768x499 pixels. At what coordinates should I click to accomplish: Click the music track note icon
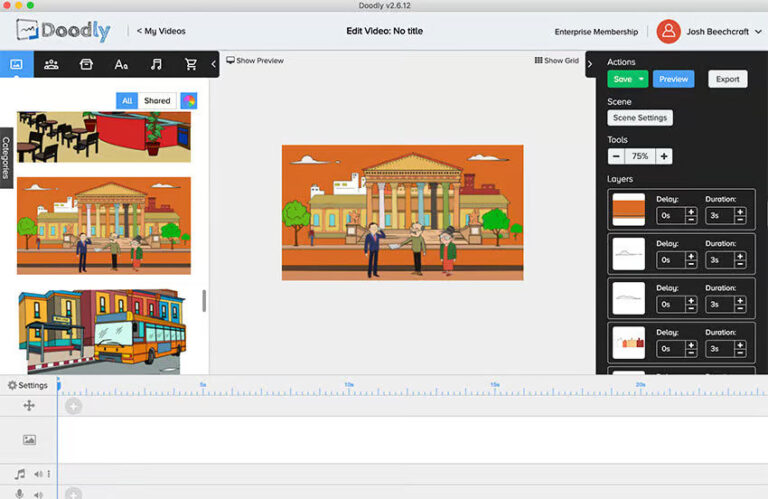20,474
